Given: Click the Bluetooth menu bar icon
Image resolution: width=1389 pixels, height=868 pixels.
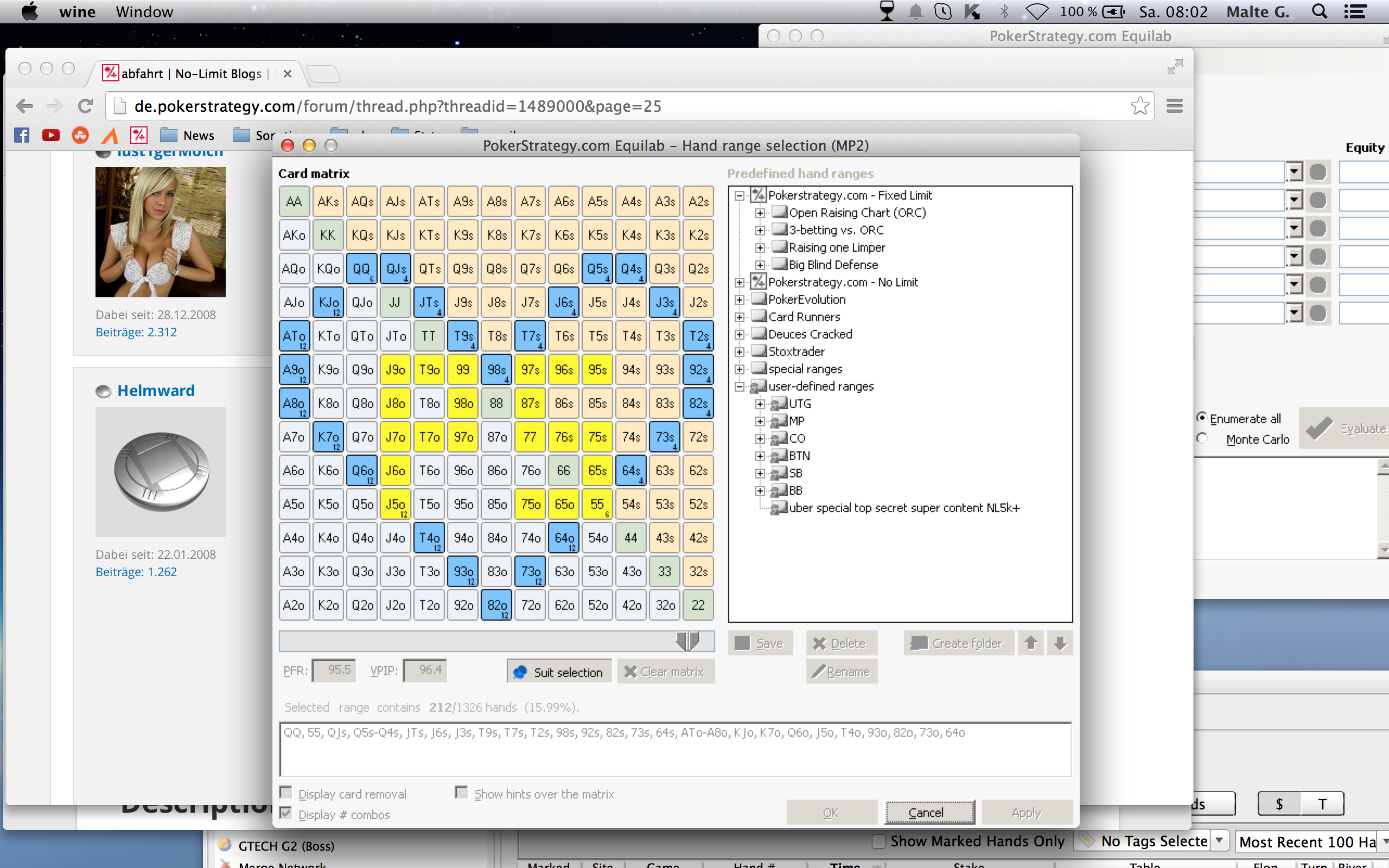Looking at the screenshot, I should (x=1004, y=11).
